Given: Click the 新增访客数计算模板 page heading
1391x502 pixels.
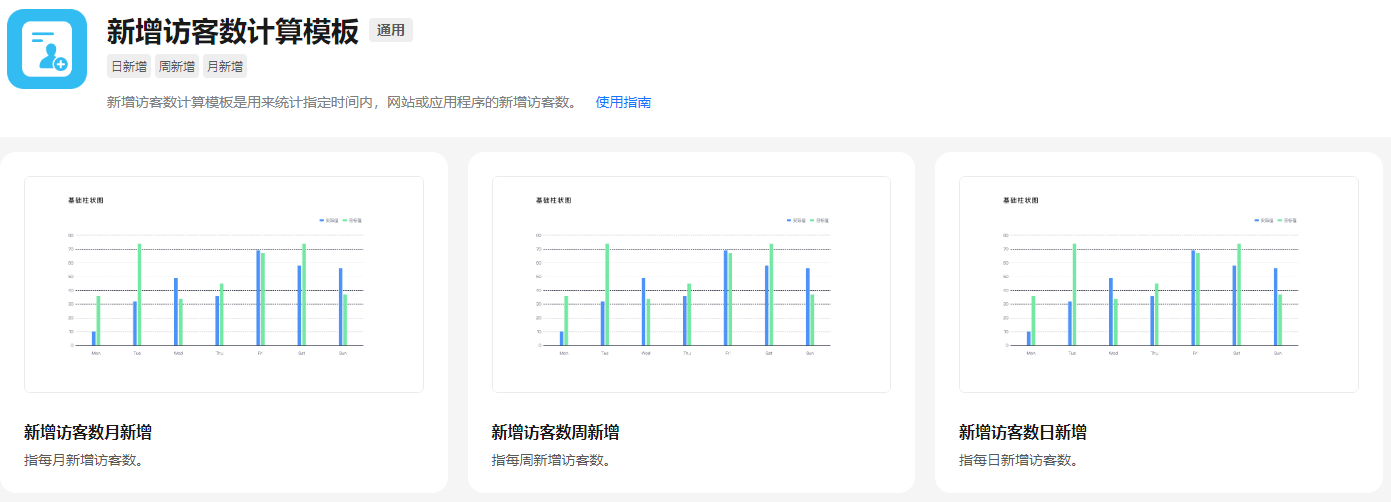Looking at the screenshot, I should 232,32.
